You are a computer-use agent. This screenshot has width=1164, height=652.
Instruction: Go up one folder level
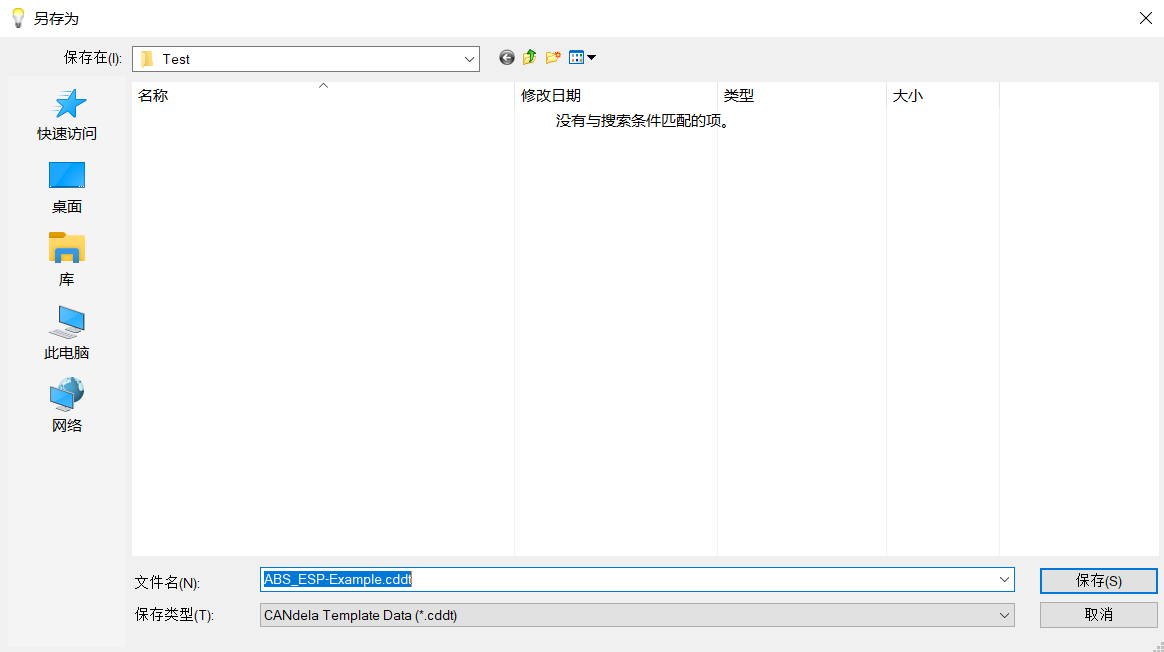(529, 58)
